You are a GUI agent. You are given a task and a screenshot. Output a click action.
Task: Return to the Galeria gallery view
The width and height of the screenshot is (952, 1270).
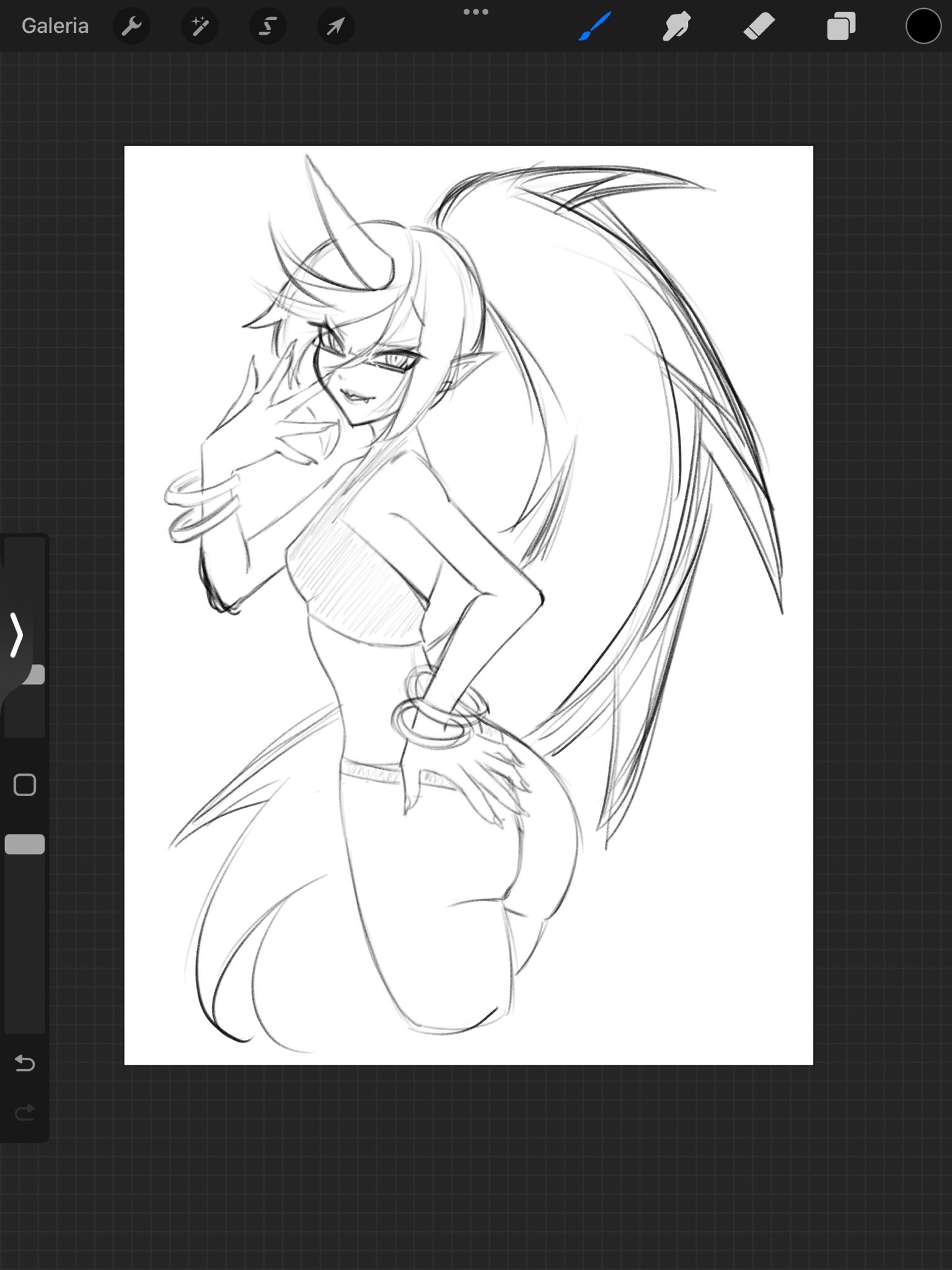pos(55,26)
